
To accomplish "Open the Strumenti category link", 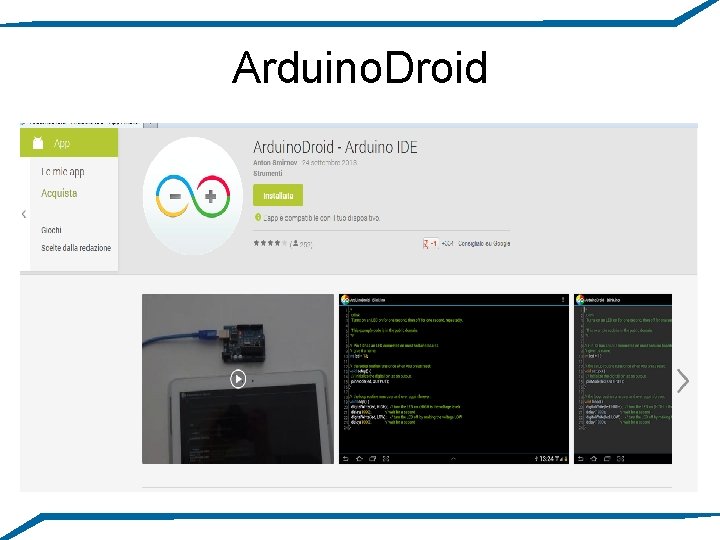I will click(x=268, y=174).
